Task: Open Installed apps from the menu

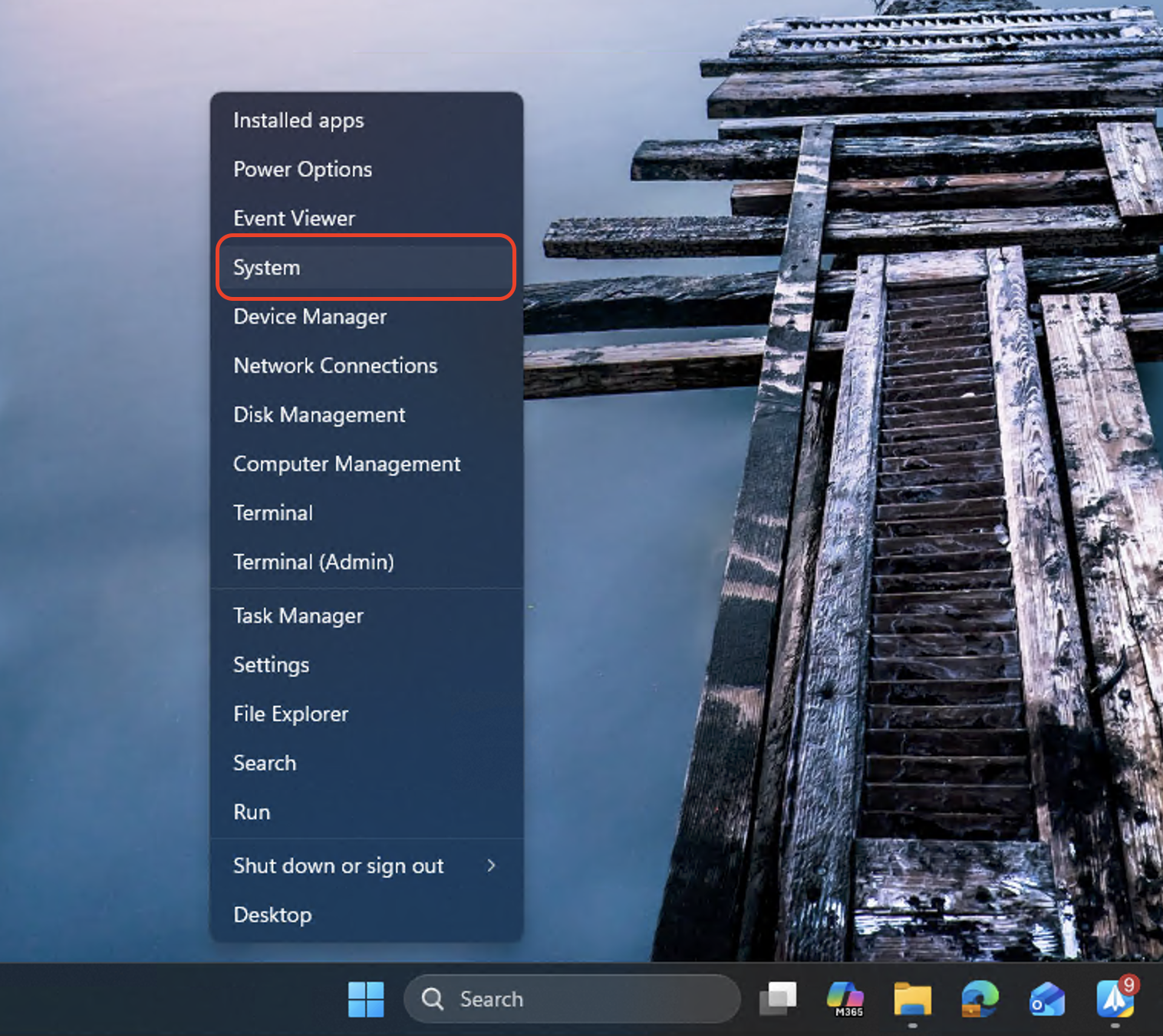Action: pyautogui.click(x=367, y=120)
